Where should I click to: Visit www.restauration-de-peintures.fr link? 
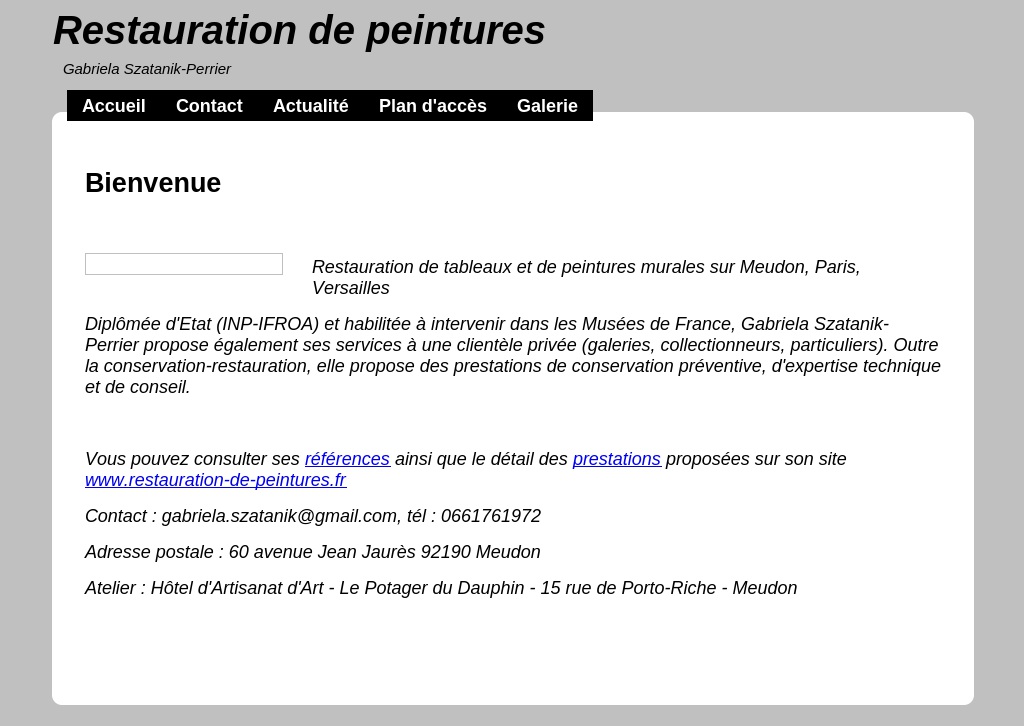tap(216, 480)
